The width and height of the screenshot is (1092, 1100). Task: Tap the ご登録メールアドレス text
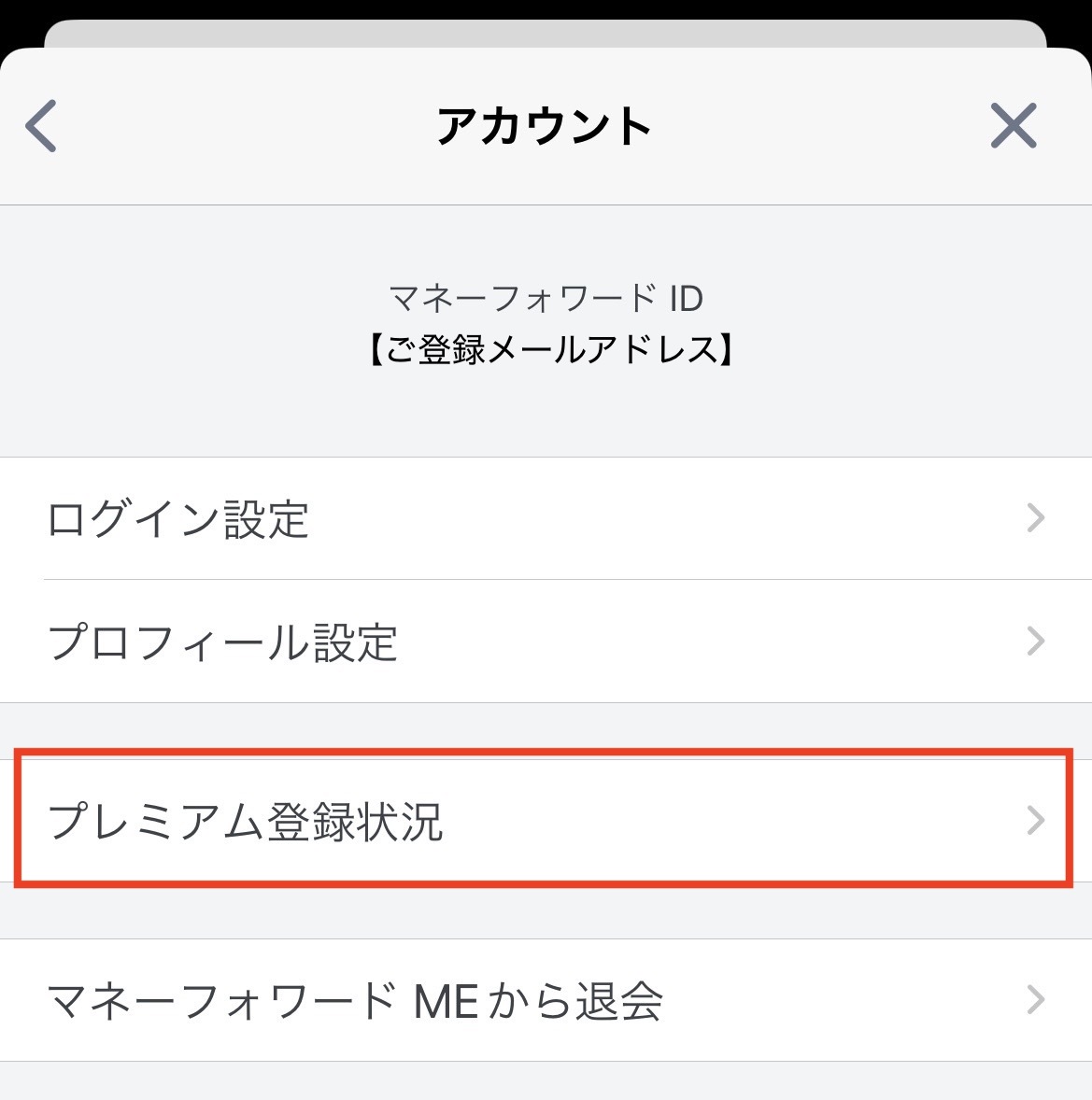[551, 349]
